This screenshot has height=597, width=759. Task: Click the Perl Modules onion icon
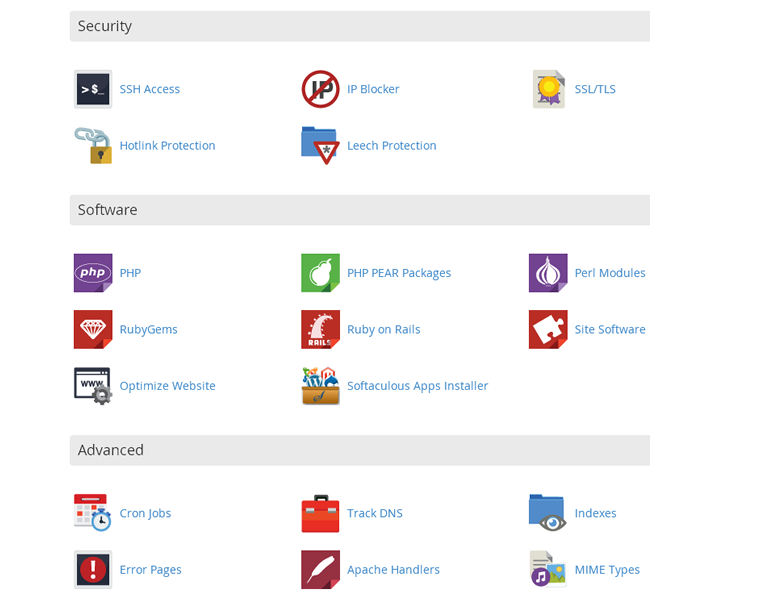point(548,273)
